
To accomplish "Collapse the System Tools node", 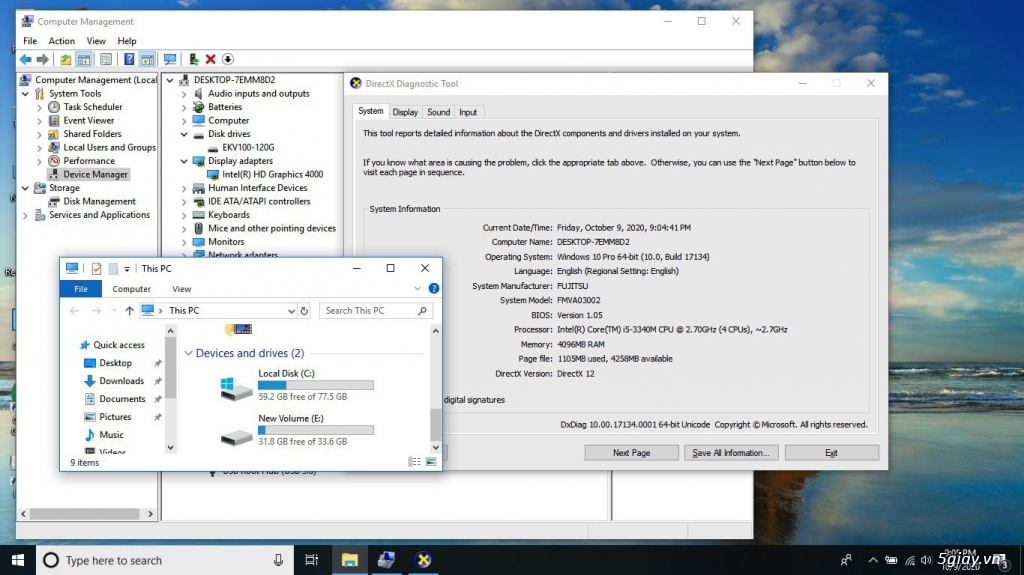I will point(25,93).
